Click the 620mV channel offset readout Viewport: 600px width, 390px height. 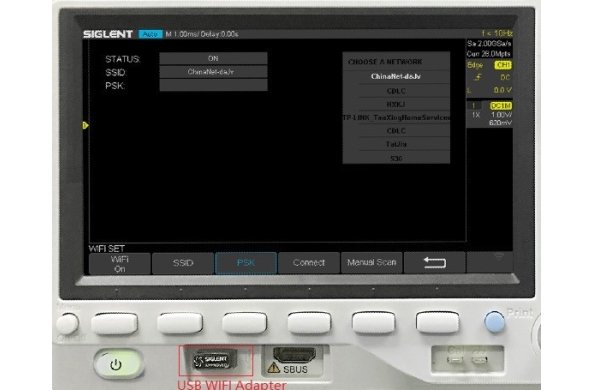[501, 123]
